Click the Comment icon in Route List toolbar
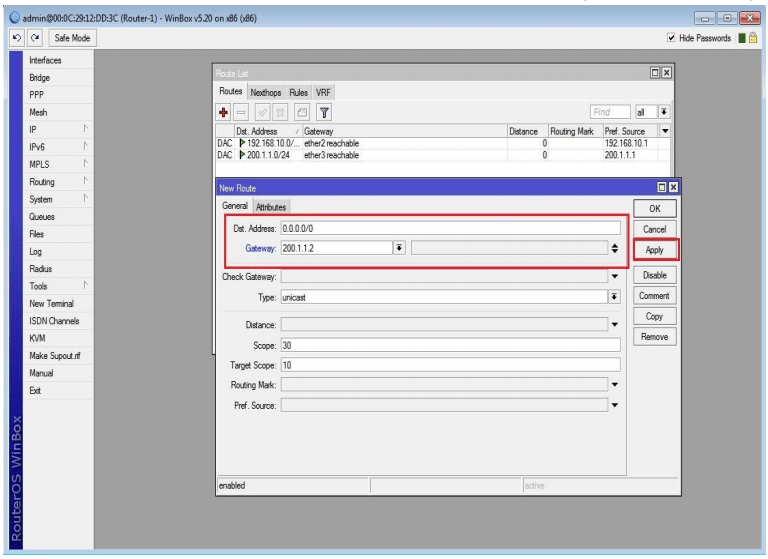The width and height of the screenshot is (768, 559). point(300,113)
